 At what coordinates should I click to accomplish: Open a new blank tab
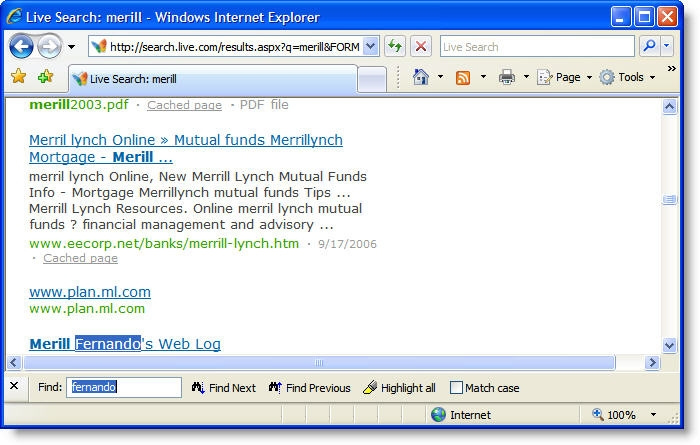click(372, 80)
